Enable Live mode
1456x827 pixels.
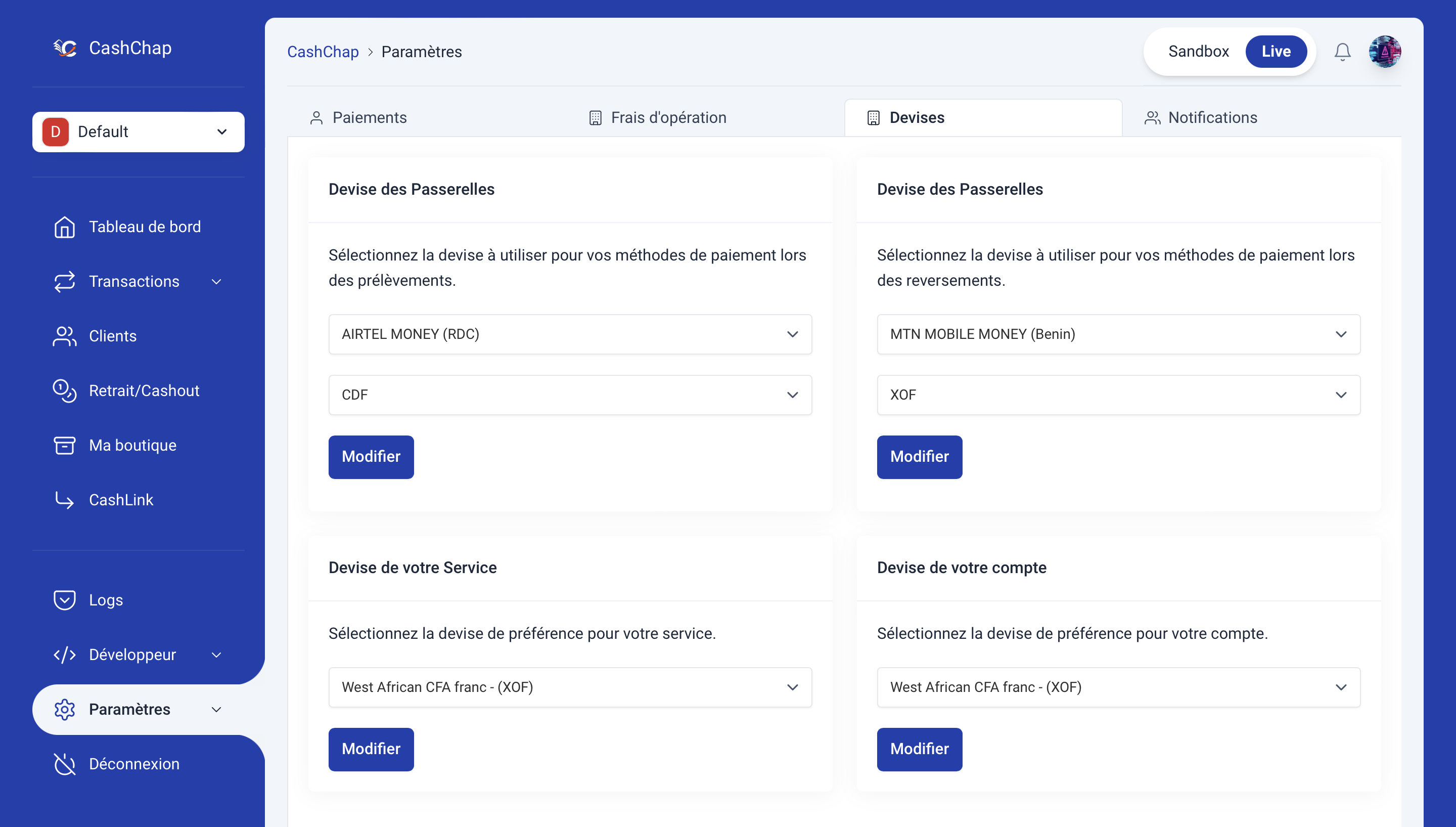click(x=1277, y=51)
